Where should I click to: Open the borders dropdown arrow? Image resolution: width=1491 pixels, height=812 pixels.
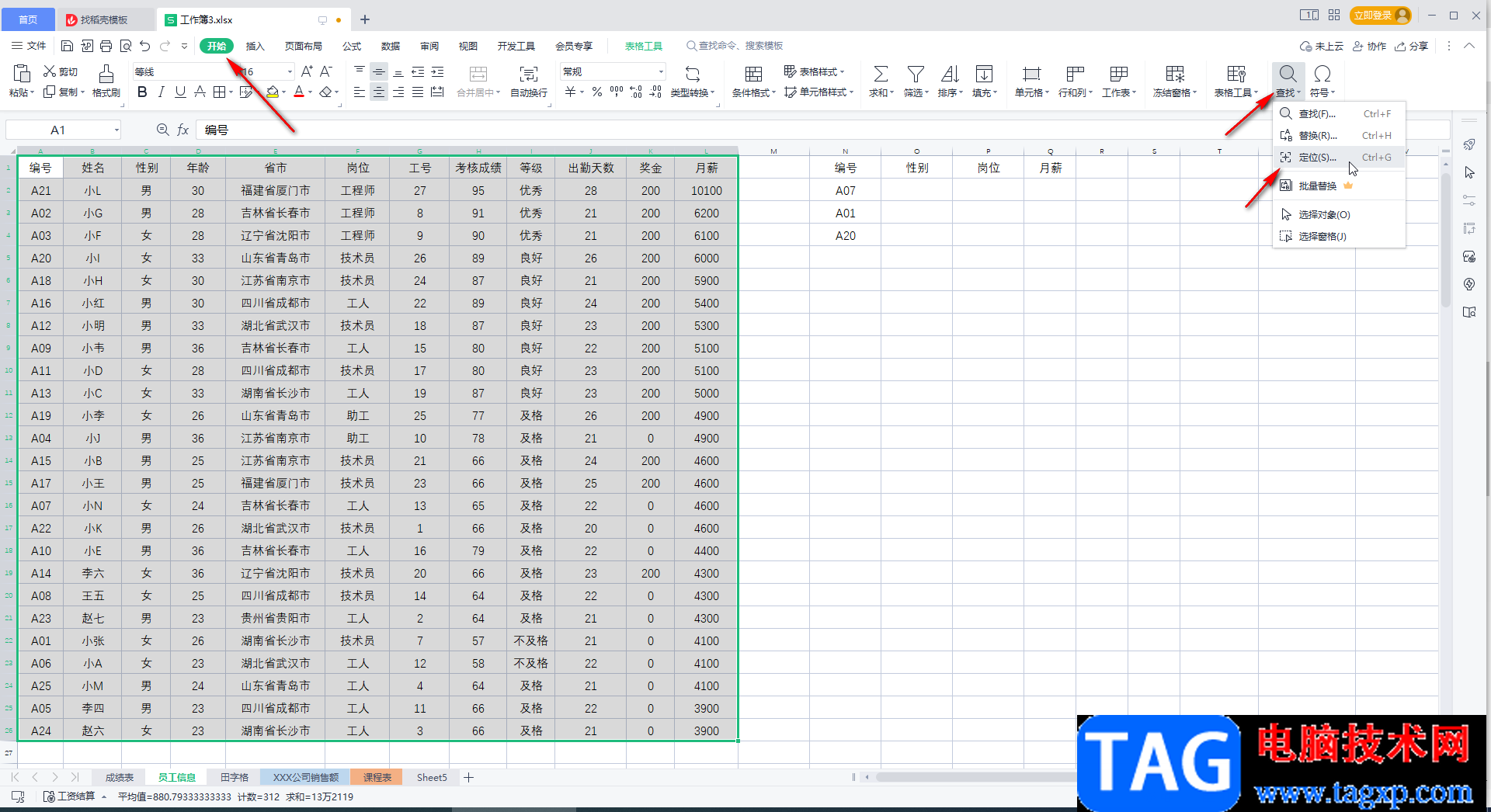(231, 92)
